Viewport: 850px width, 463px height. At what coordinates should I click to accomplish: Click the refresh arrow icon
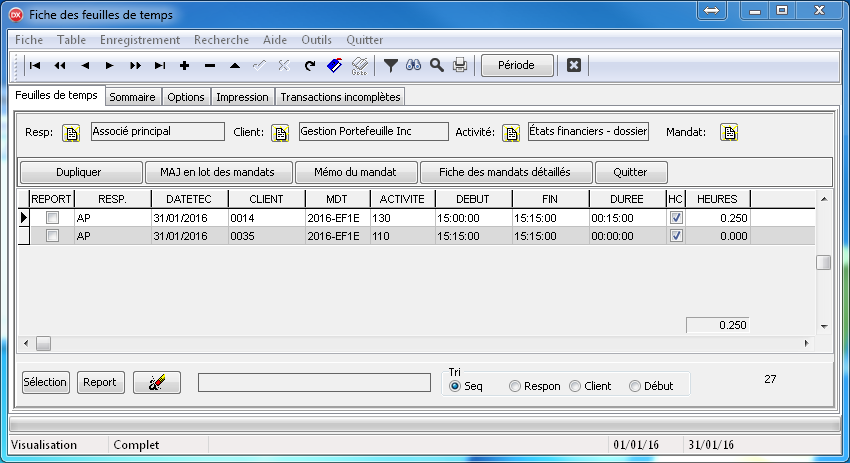310,66
